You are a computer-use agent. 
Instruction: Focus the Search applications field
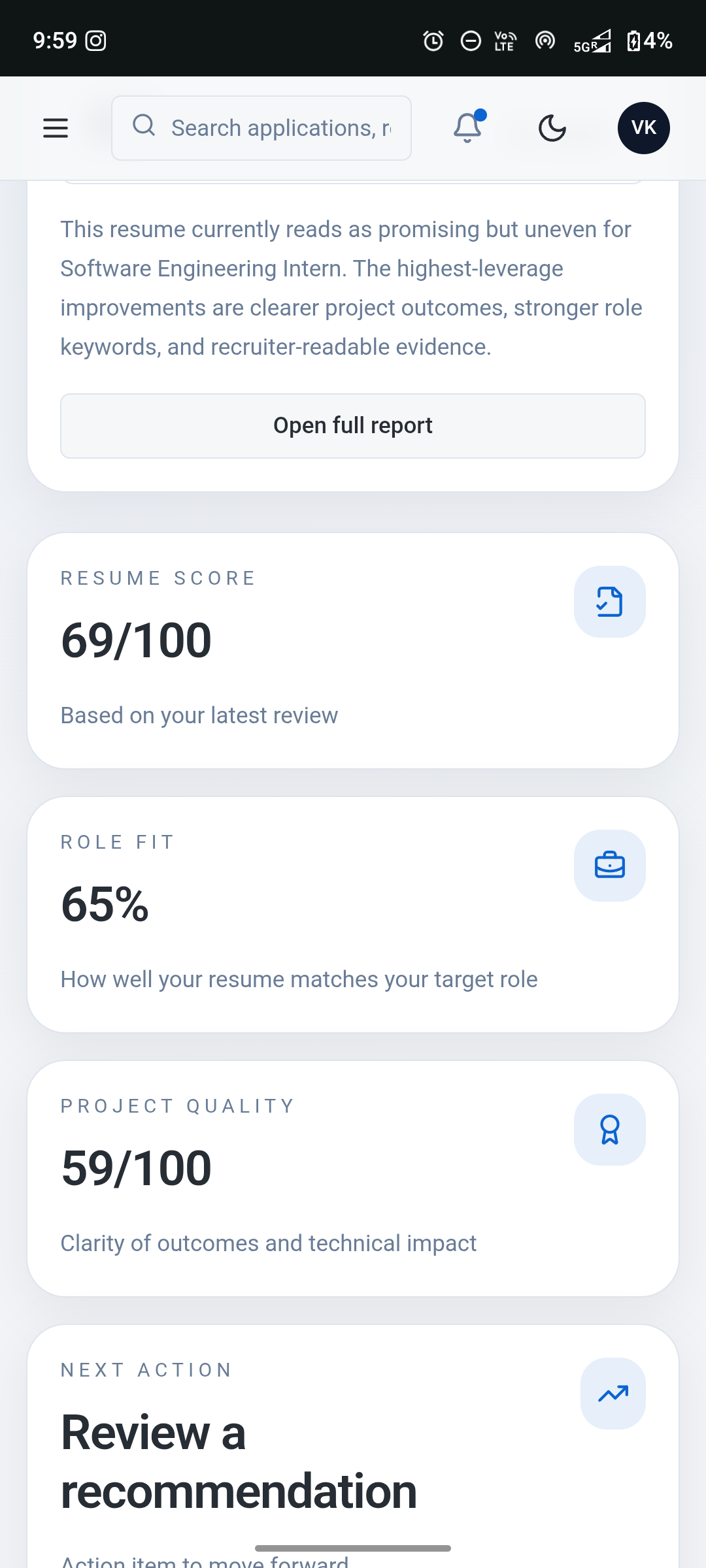point(261,128)
